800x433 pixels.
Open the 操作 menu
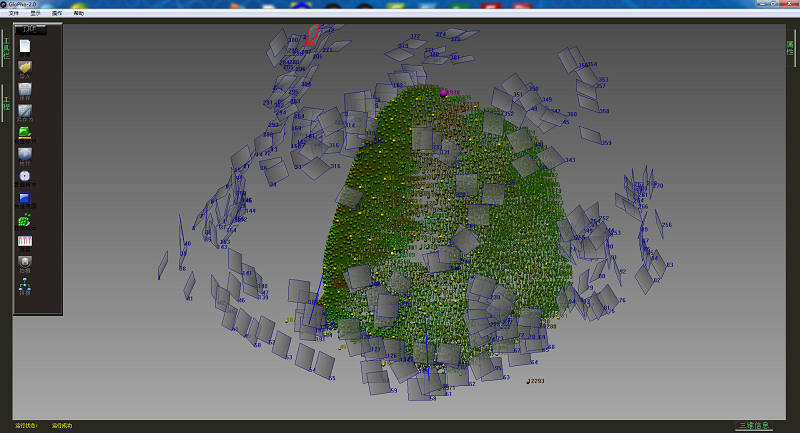click(x=57, y=13)
